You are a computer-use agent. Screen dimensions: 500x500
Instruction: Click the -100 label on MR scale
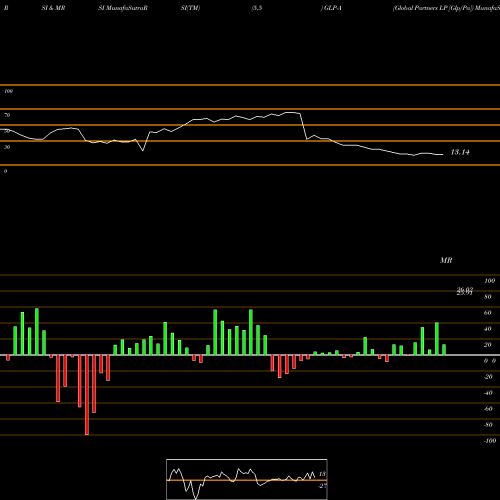pos(490,441)
